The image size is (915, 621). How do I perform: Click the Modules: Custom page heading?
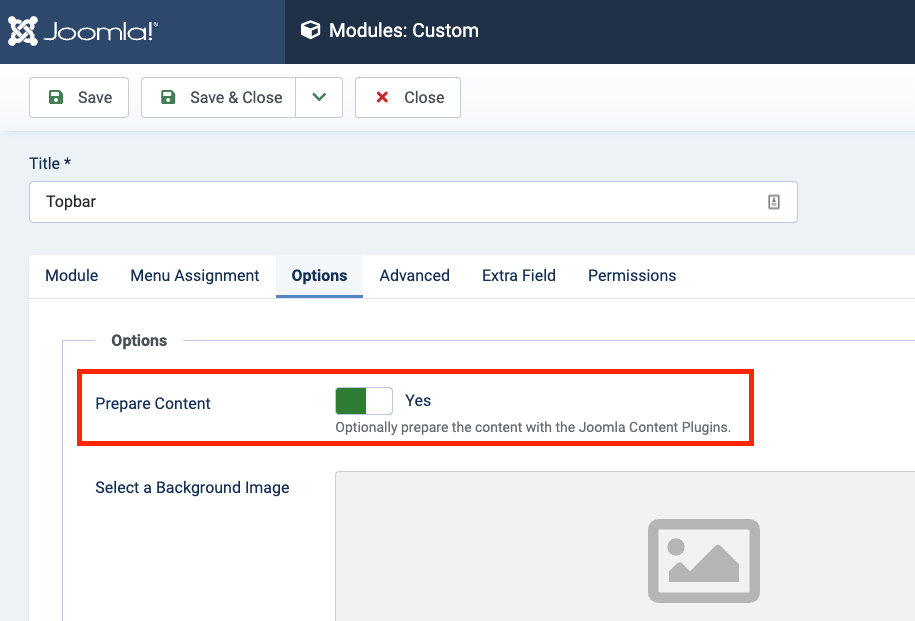[x=404, y=30]
